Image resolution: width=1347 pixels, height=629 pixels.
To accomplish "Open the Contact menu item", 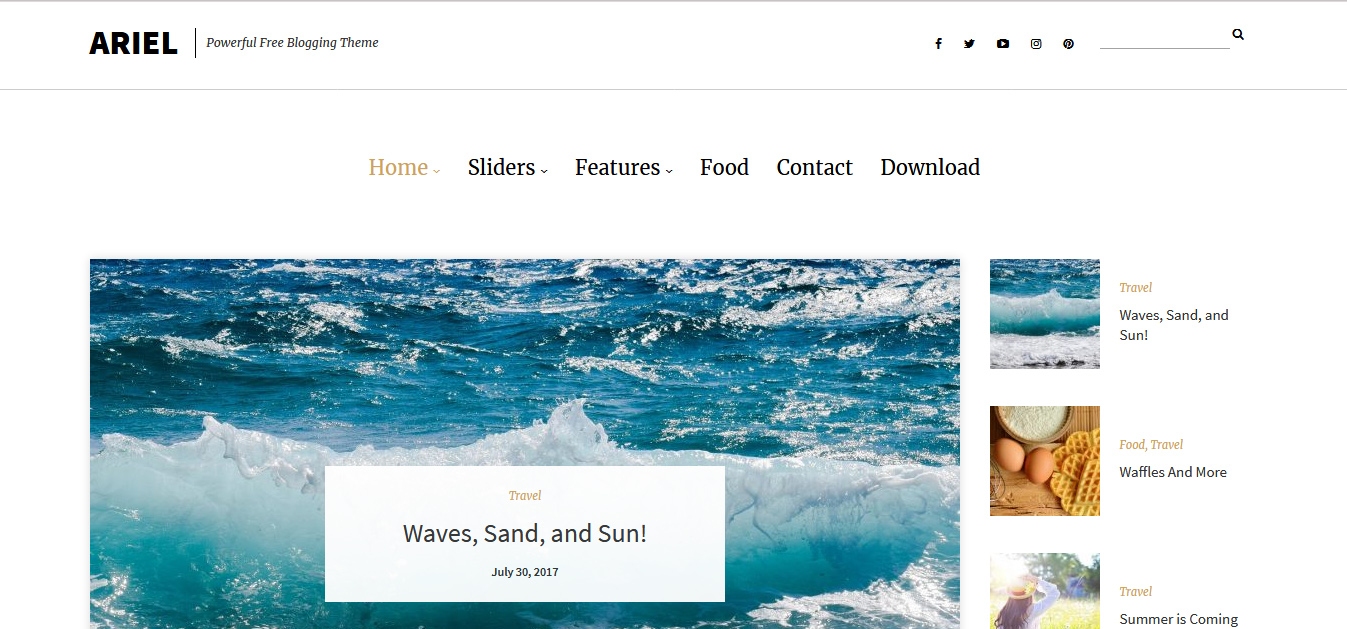I will pos(814,167).
